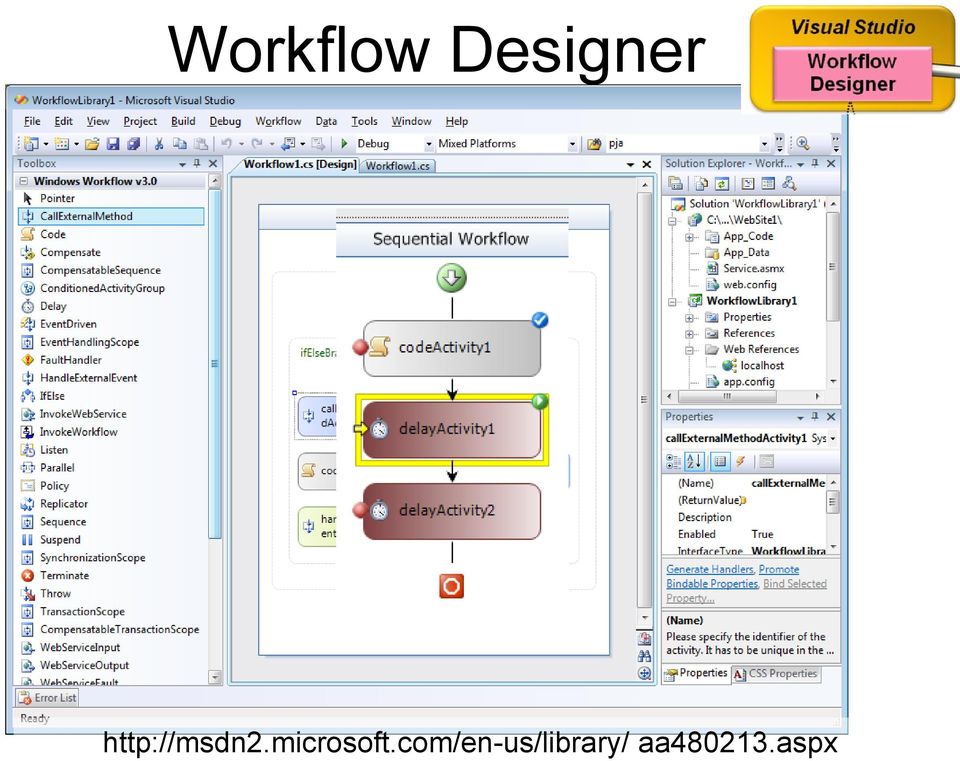
Task: Open the Build menu
Action: [x=183, y=121]
